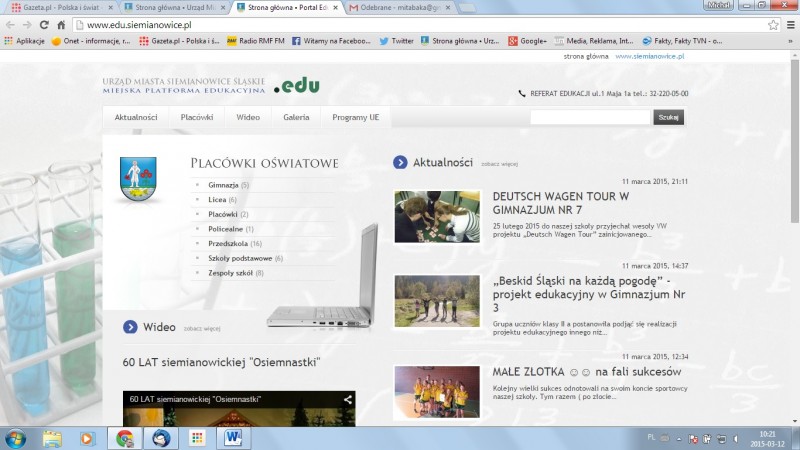Open the Zespoły szkół category
Screen dimensions: 800x450
pyautogui.click(x=236, y=273)
